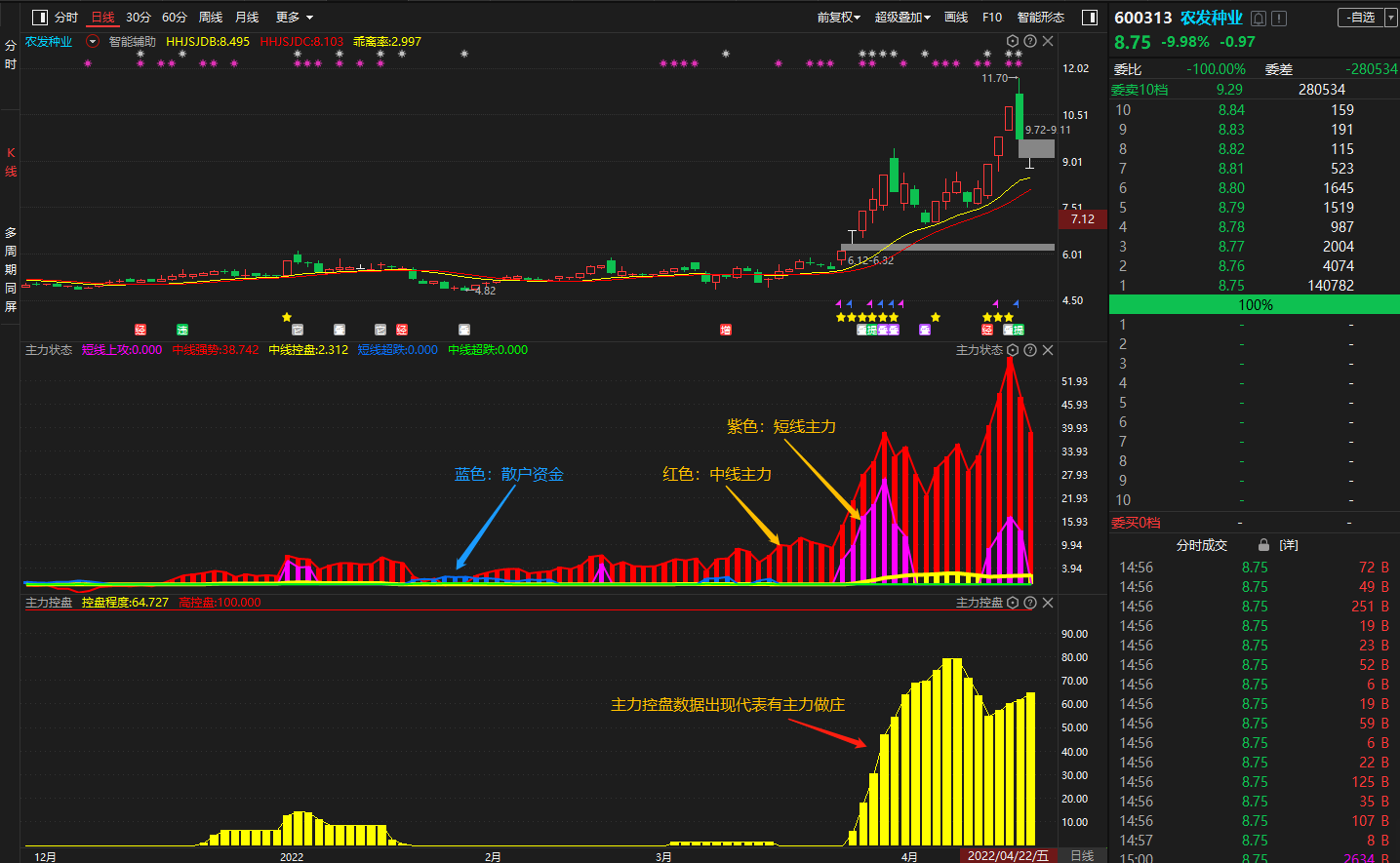
Task: Click the price alert bell icon
Action: (1259, 19)
